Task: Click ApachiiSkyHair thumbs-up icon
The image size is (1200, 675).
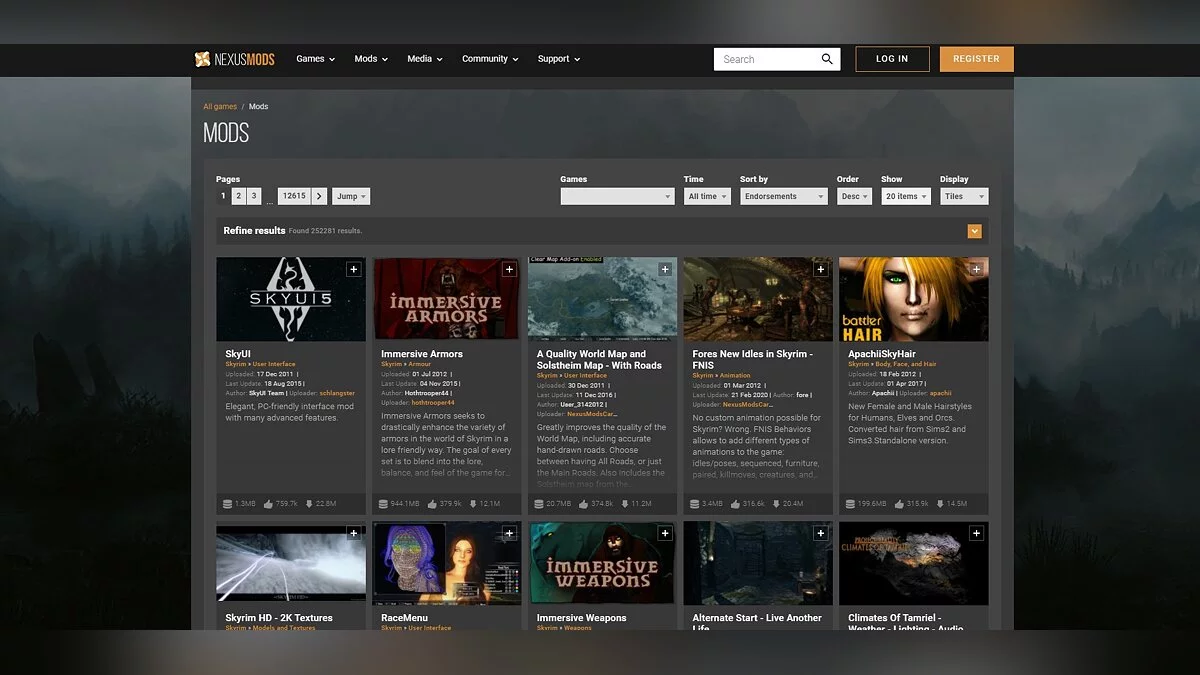Action: click(899, 504)
